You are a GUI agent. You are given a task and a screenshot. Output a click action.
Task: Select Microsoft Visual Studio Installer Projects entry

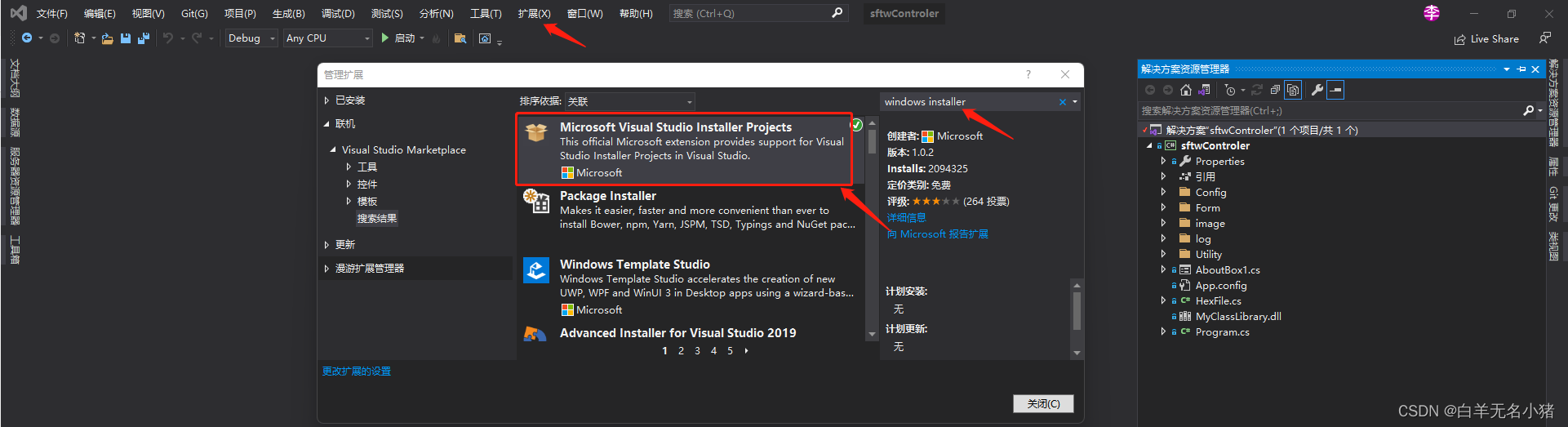click(x=684, y=149)
